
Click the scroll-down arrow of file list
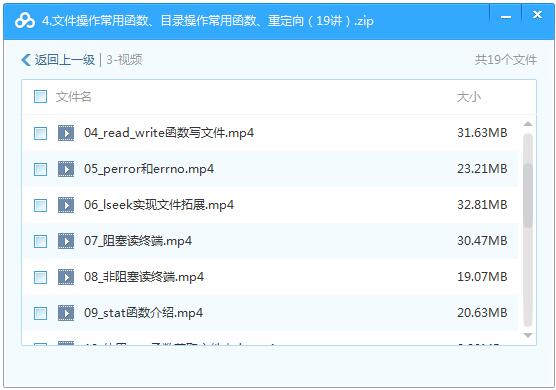click(528, 335)
